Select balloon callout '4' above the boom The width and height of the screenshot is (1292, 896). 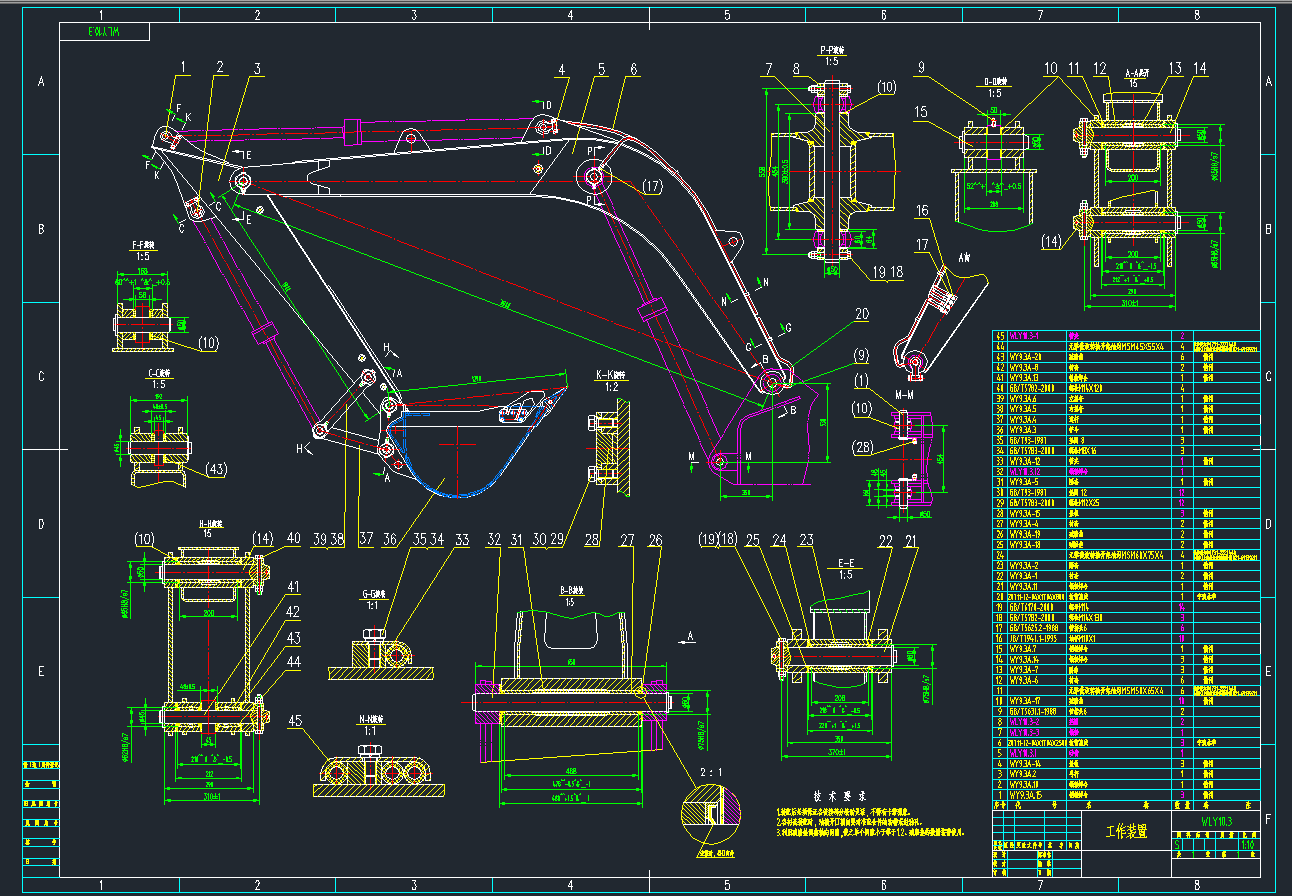(x=562, y=69)
